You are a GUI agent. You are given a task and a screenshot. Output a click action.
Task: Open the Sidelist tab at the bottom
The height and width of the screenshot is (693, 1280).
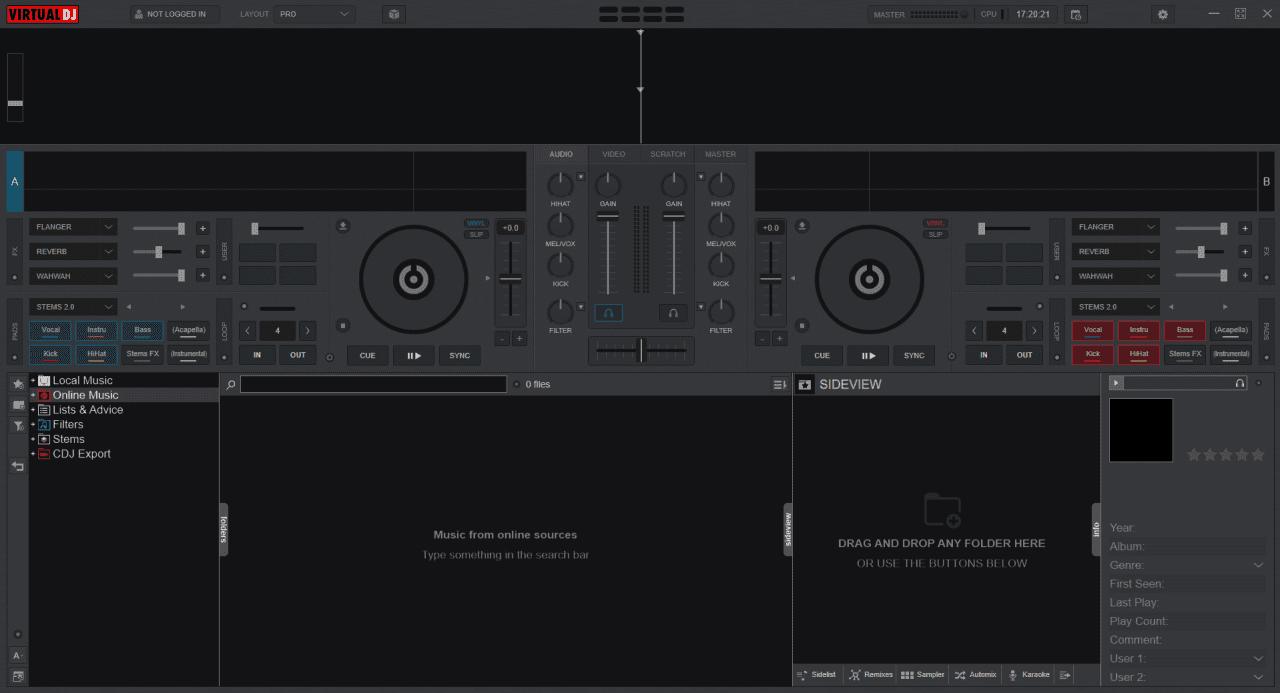(817, 674)
